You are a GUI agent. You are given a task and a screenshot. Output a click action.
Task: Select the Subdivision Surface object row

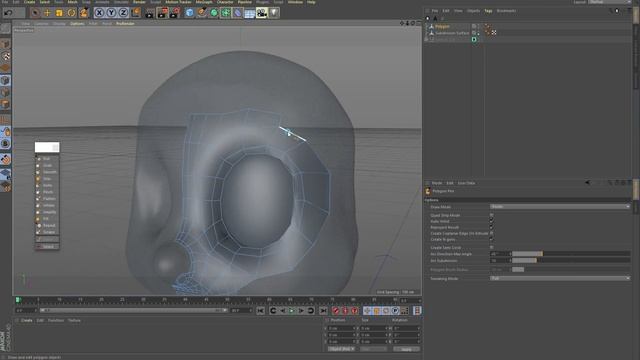451,33
